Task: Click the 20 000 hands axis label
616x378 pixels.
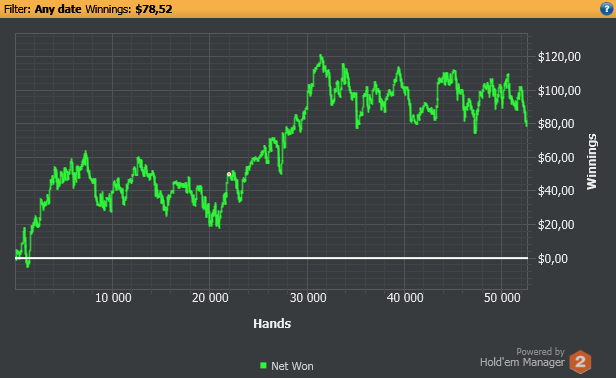Action: click(210, 298)
